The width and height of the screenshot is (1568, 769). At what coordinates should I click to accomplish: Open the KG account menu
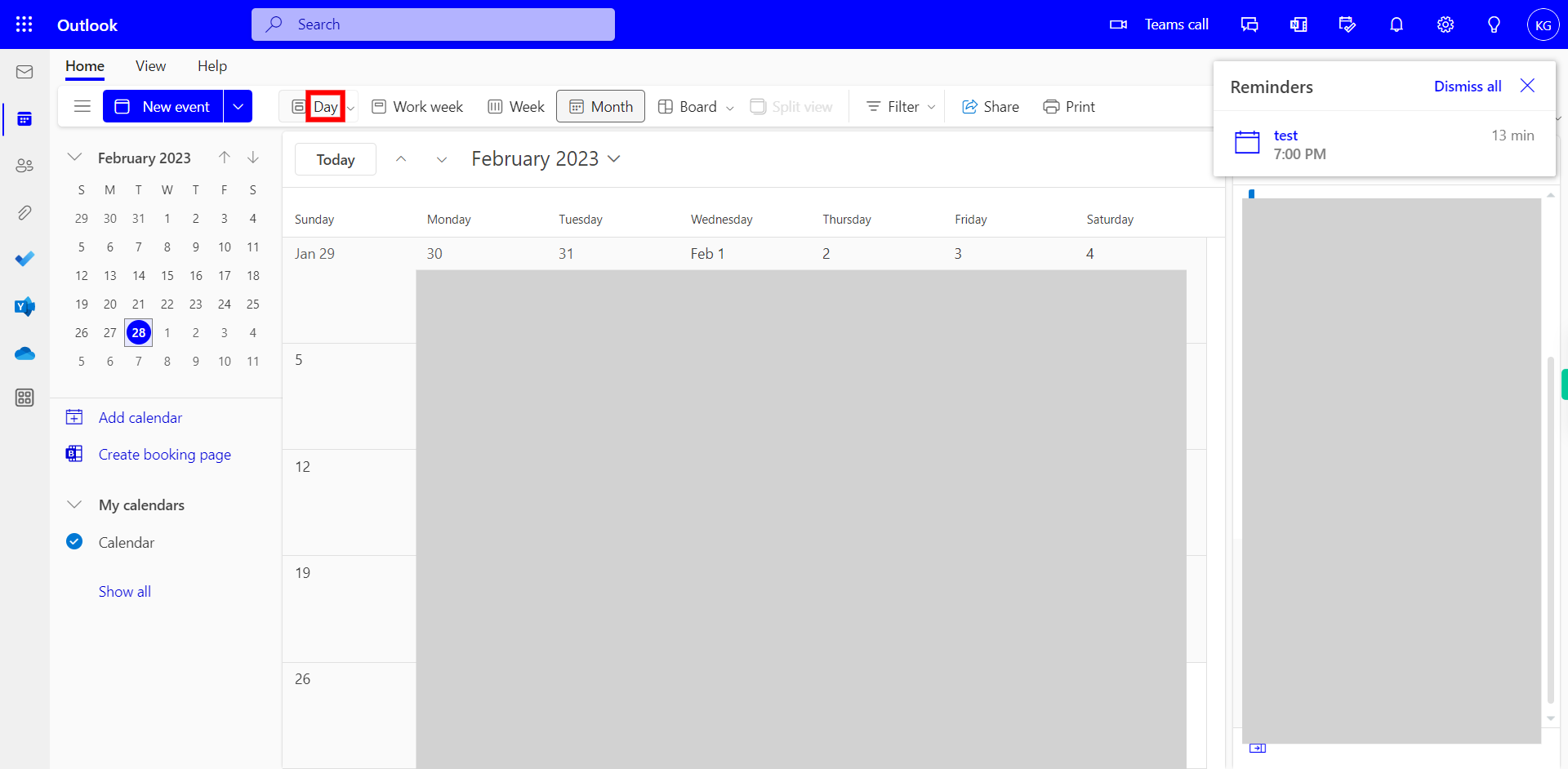click(1543, 24)
